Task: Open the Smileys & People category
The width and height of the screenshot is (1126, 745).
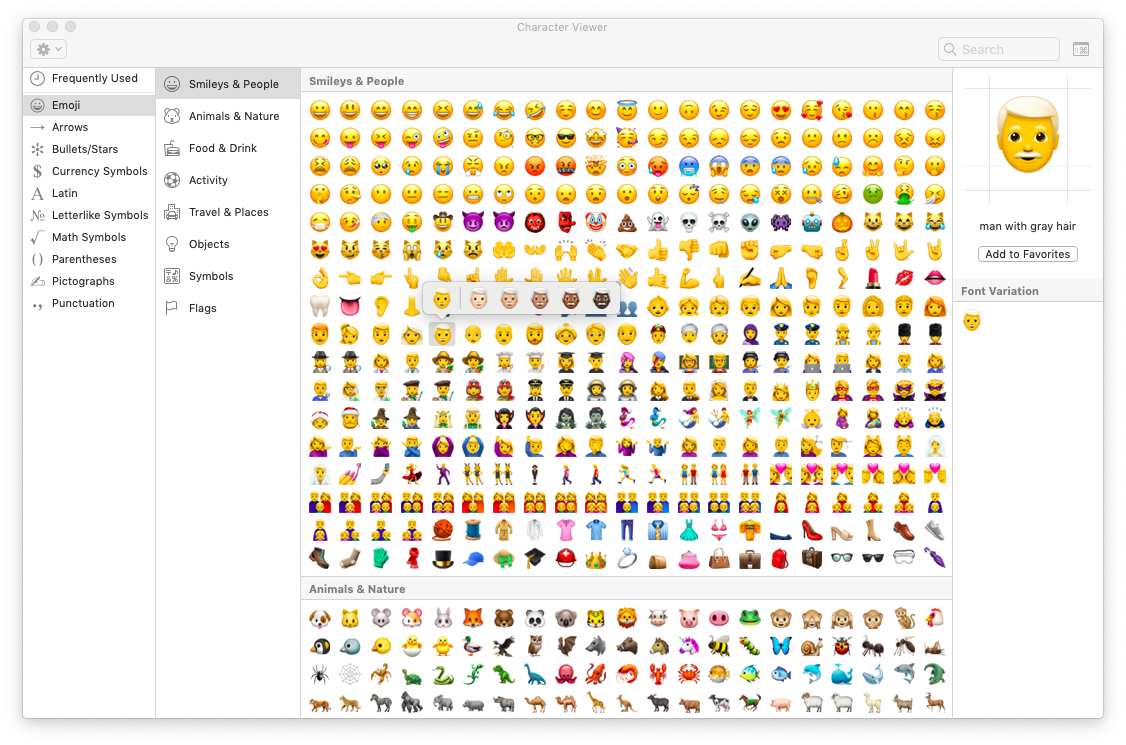Action: pyautogui.click(x=231, y=84)
